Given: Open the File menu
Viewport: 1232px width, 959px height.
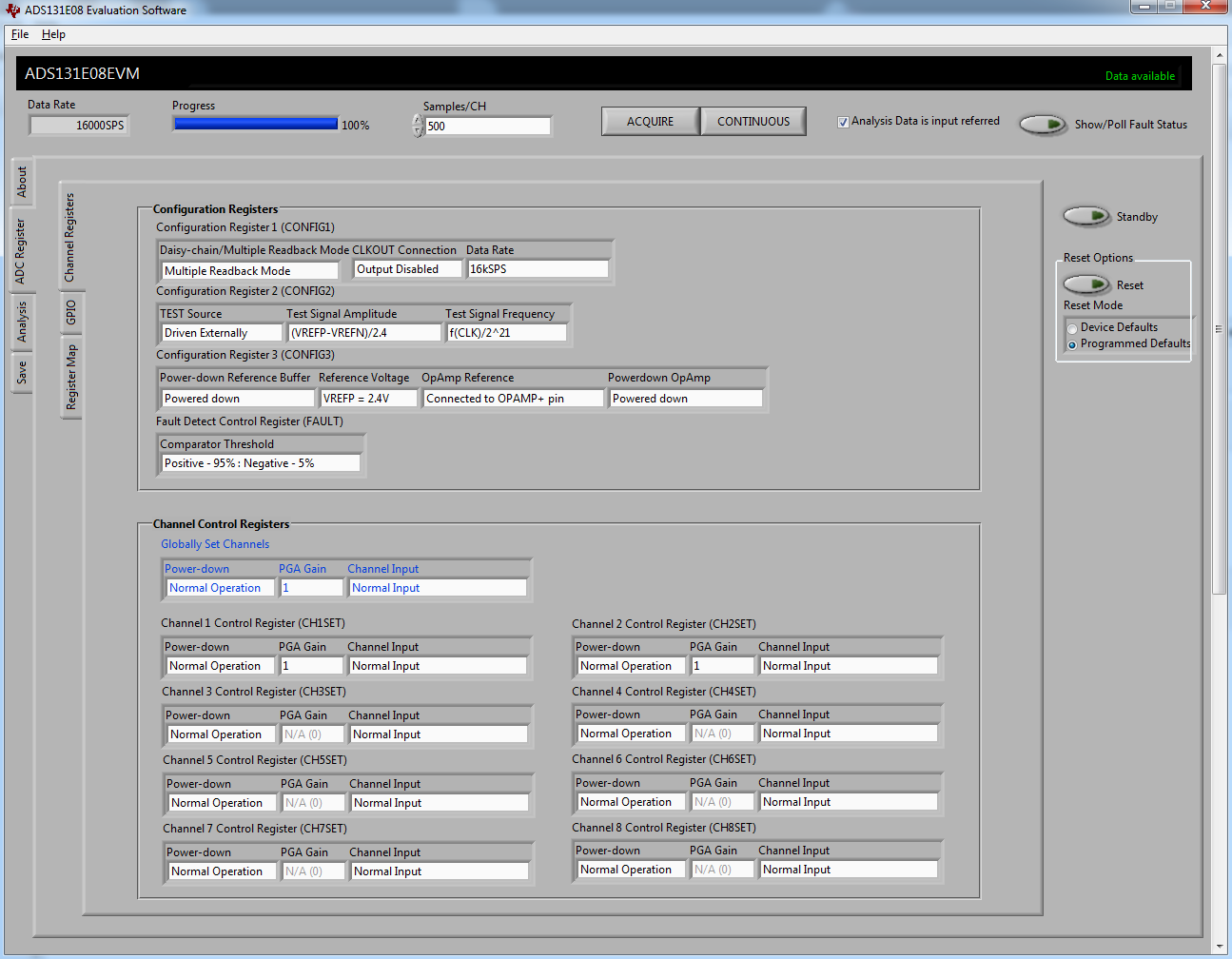Looking at the screenshot, I should [x=20, y=34].
